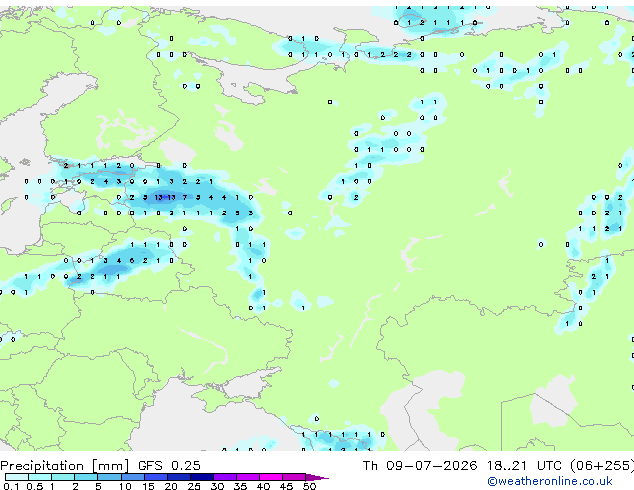The width and height of the screenshot is (634, 490).
Task: Click the "18..21 UTC" time range text
Action: click(x=524, y=465)
